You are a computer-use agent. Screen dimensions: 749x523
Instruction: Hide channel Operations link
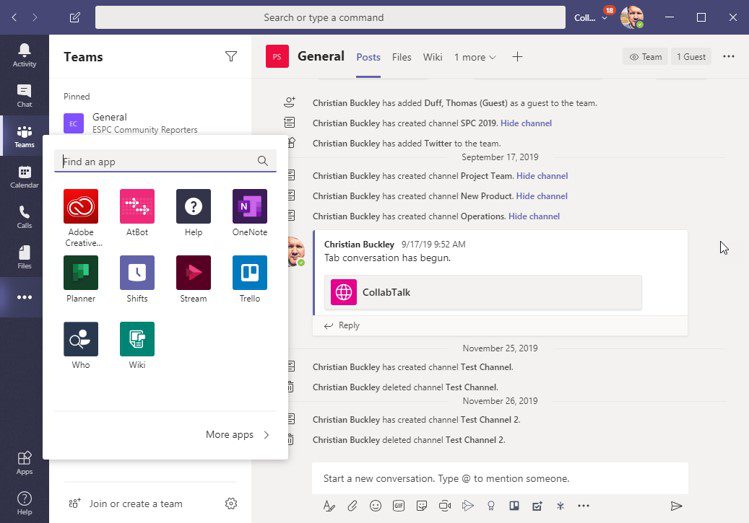(534, 216)
